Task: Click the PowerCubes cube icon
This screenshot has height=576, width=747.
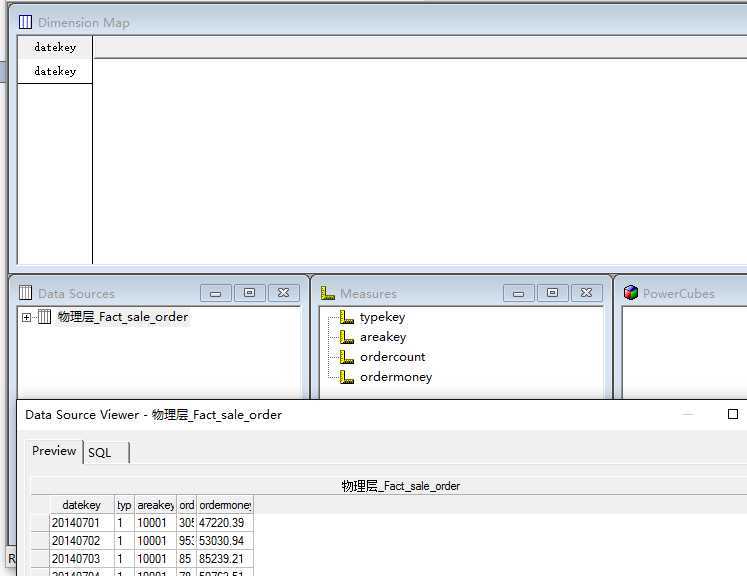Action: [631, 293]
